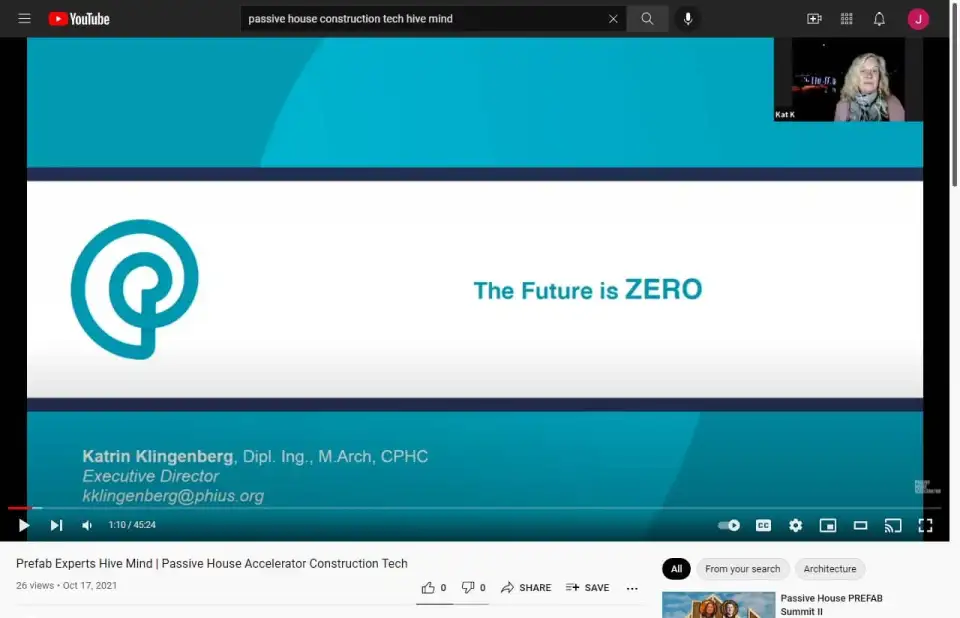Screen dimensions: 960x618
Task: Open the account avatar menu
Action: pyautogui.click(x=918, y=19)
